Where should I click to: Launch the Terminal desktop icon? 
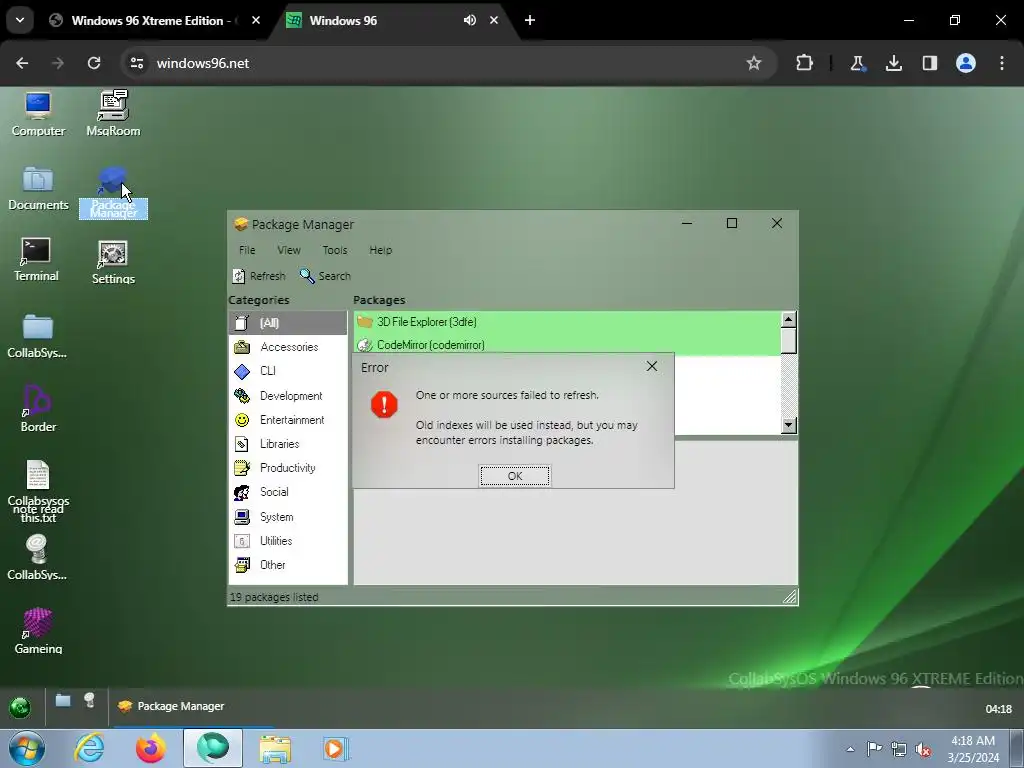click(36, 260)
